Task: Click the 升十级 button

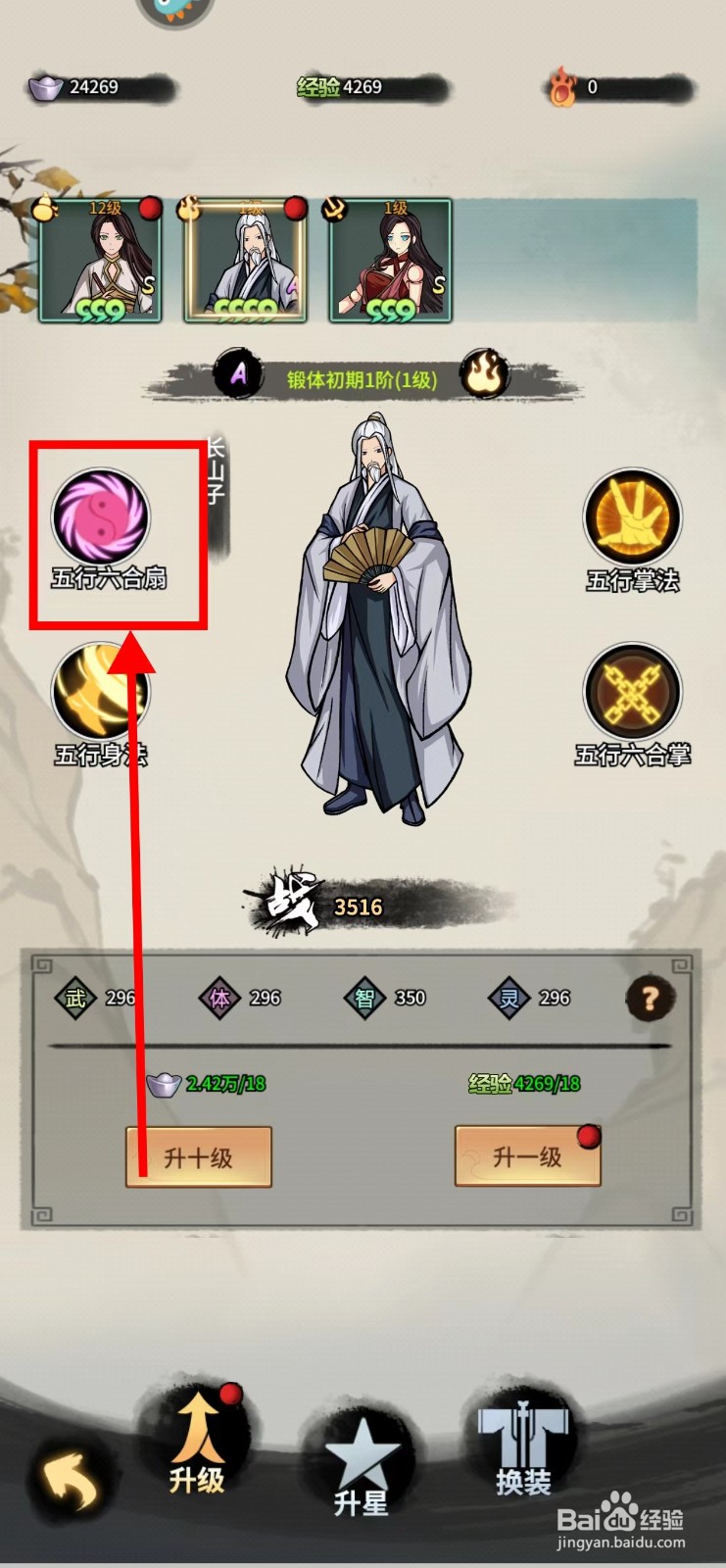Action: click(x=199, y=1156)
